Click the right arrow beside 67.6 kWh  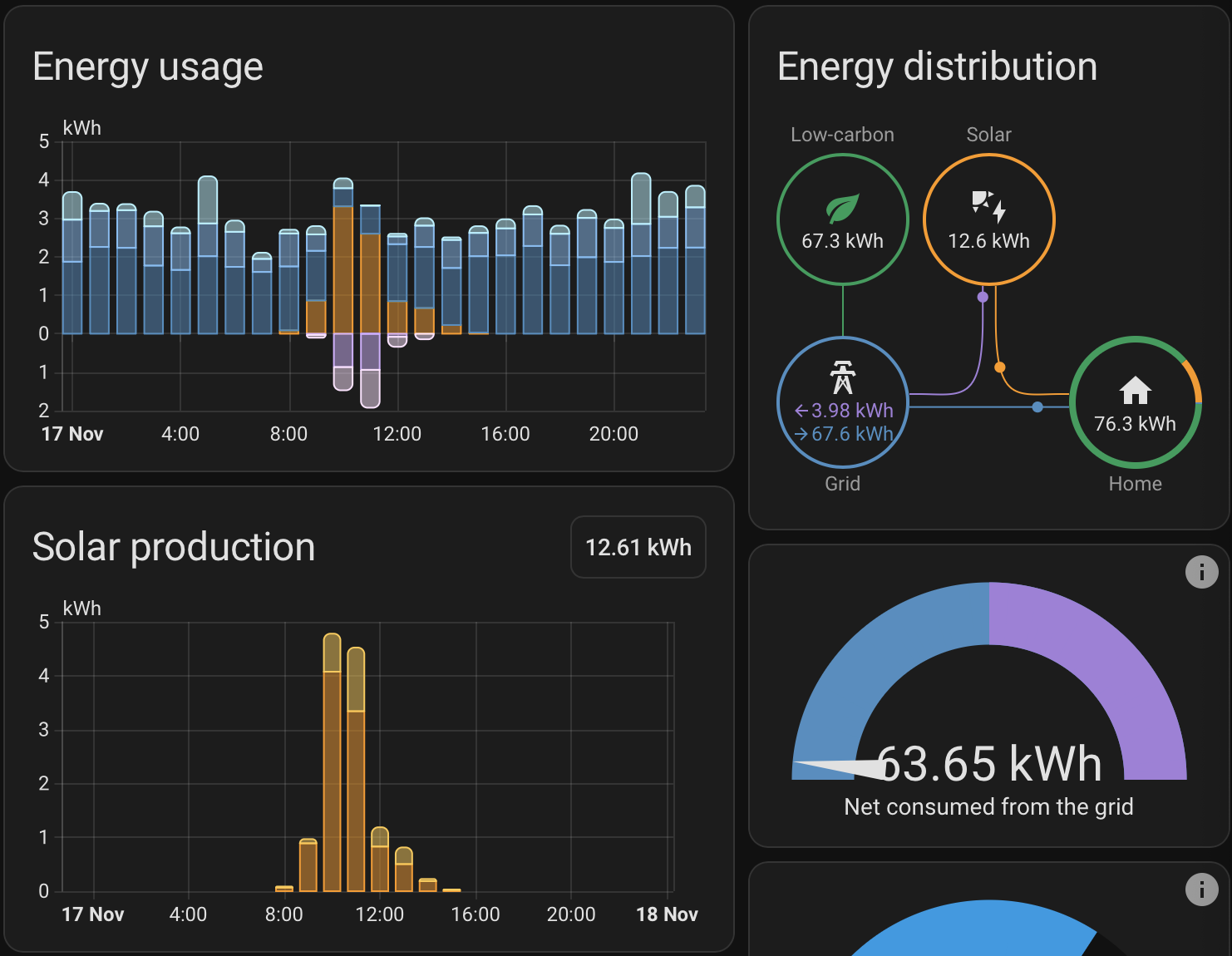(801, 434)
